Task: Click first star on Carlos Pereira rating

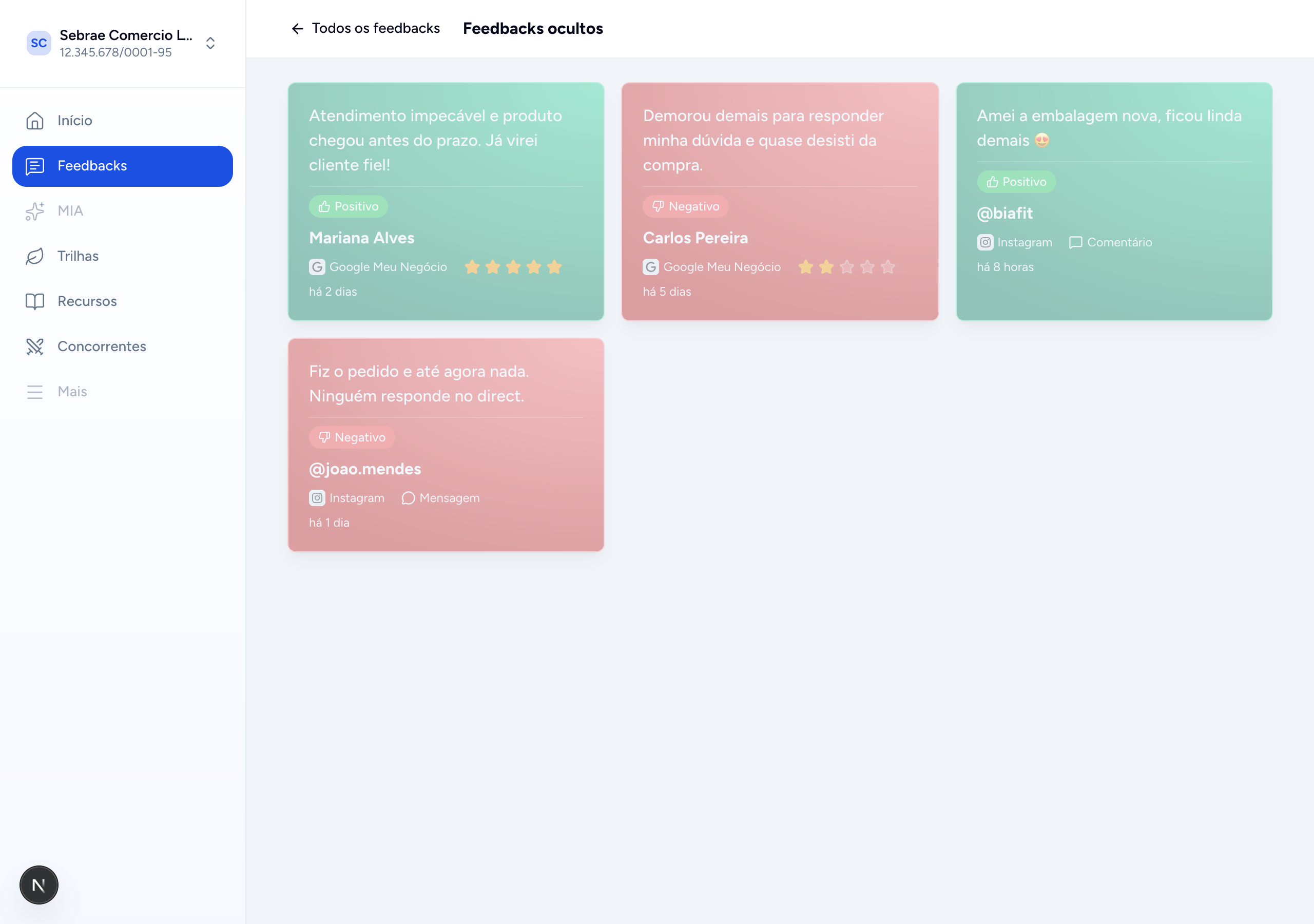Action: click(806, 267)
